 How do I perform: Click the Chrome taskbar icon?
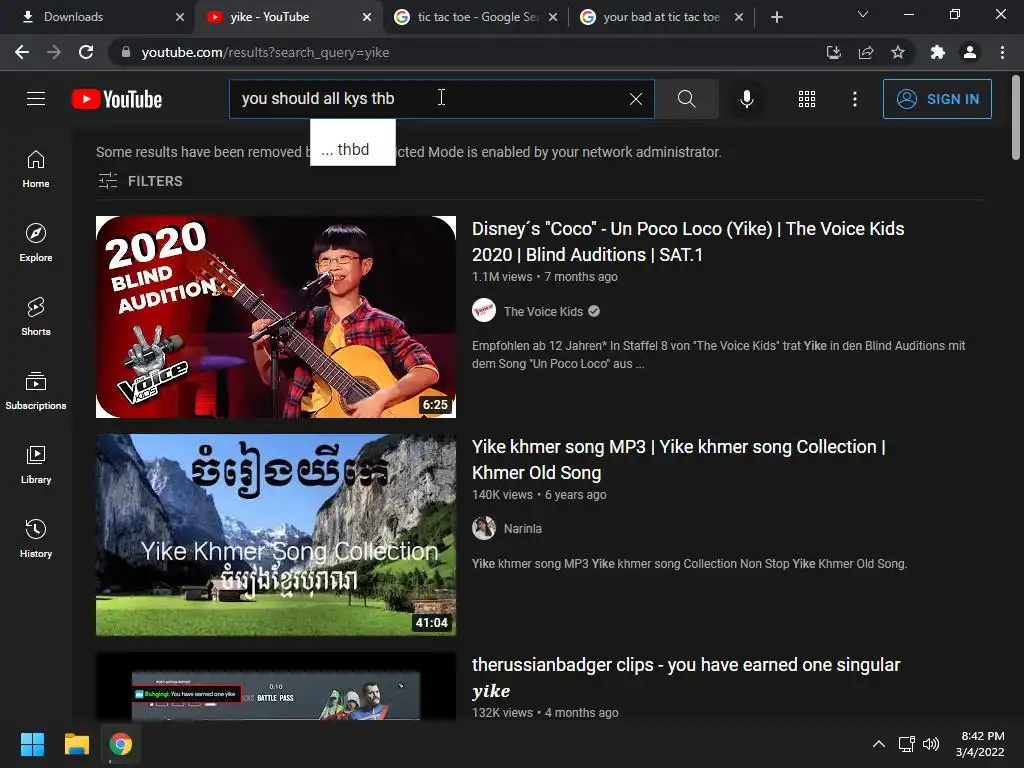[121, 744]
